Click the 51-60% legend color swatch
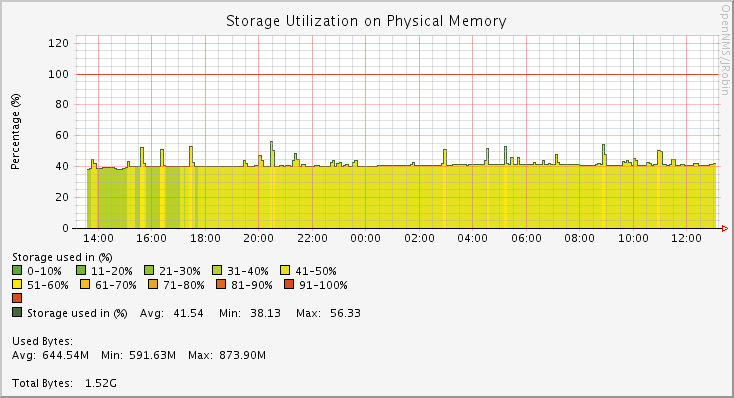This screenshot has width=734, height=398. [17, 284]
